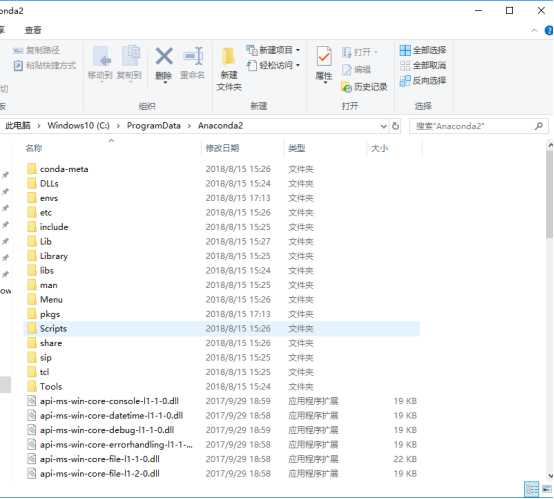
Task: Select the pkgs folder
Action: click(x=222, y=314)
